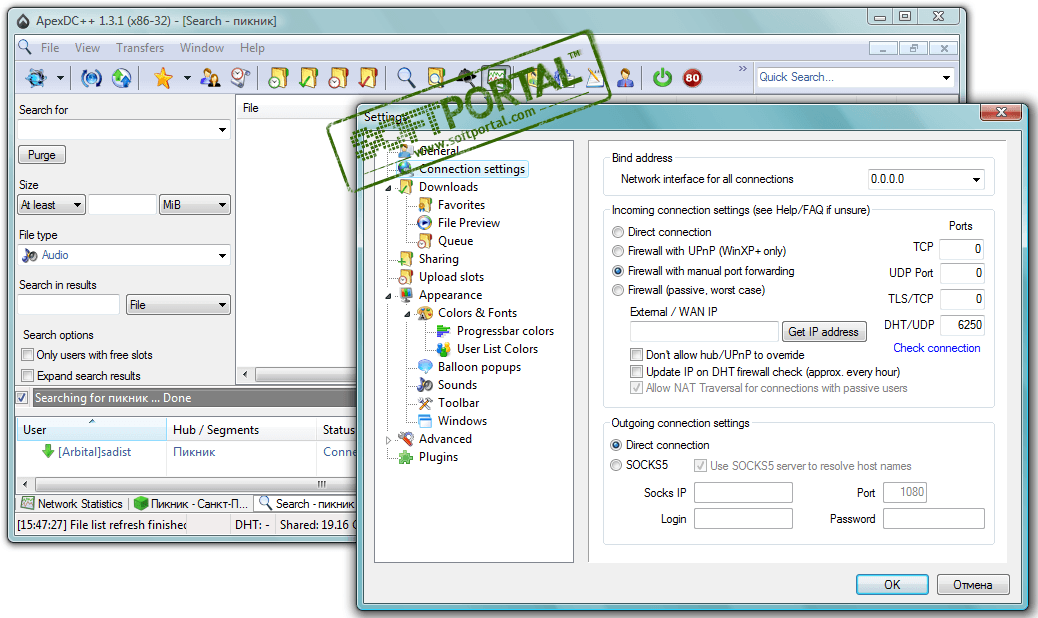Open ADL Search folder-magnifier icon
Viewport: 1038px width, 618px height.
click(436, 78)
